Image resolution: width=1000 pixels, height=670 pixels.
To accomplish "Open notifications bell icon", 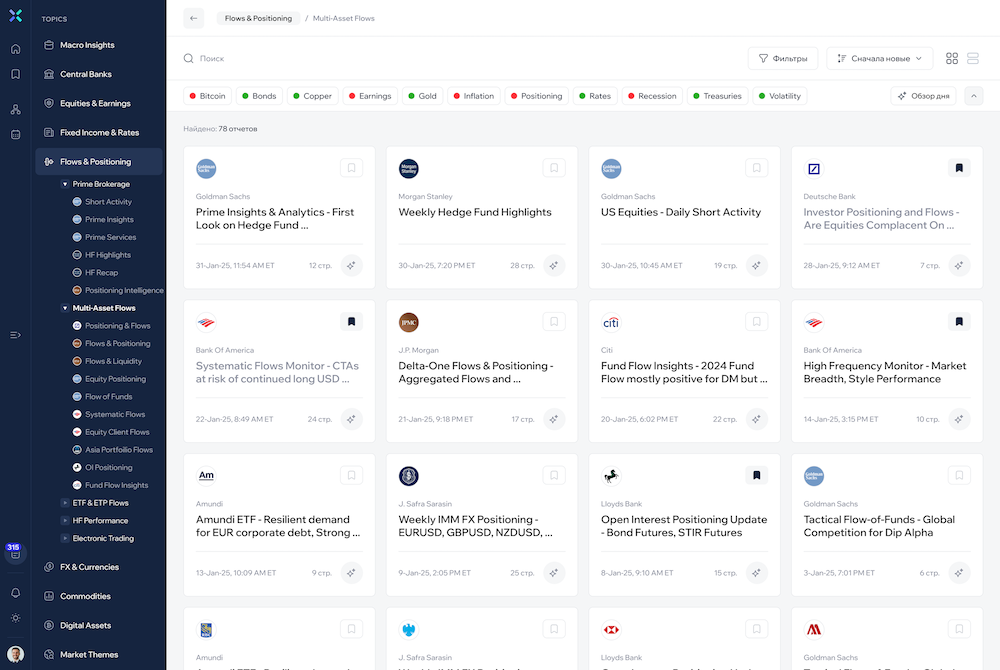I will [15, 593].
